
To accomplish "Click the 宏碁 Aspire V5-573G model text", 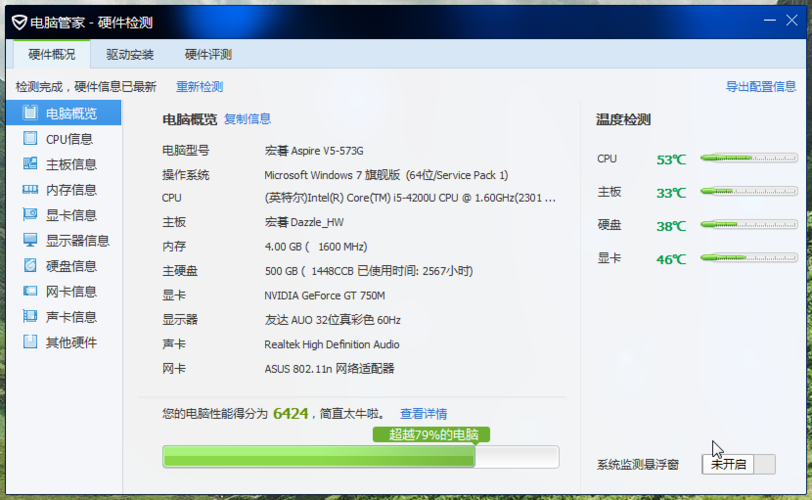I will pyautogui.click(x=314, y=151).
